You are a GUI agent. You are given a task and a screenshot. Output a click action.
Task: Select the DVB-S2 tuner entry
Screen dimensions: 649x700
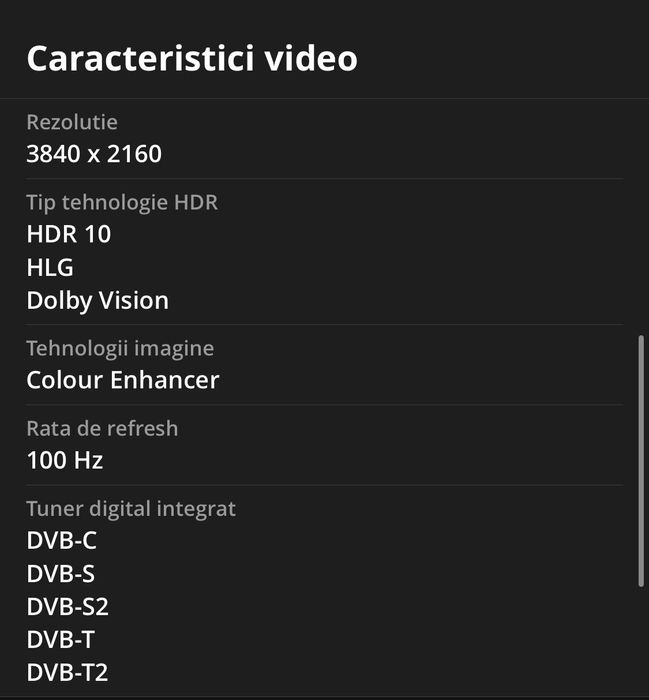(67, 606)
